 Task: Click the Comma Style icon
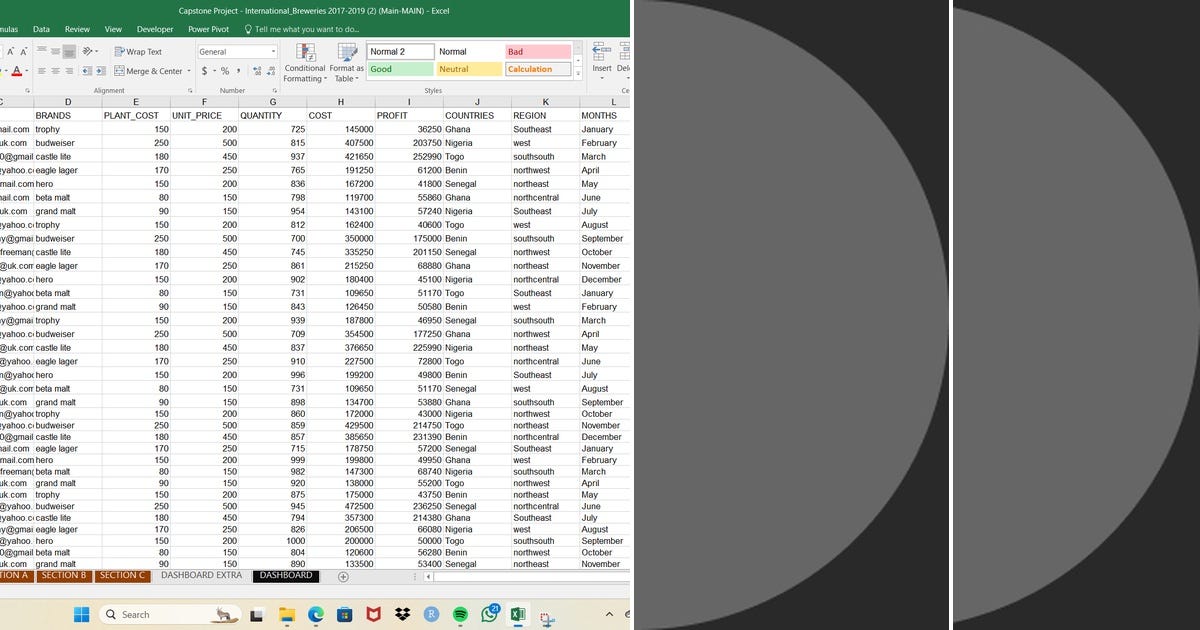tap(238, 71)
